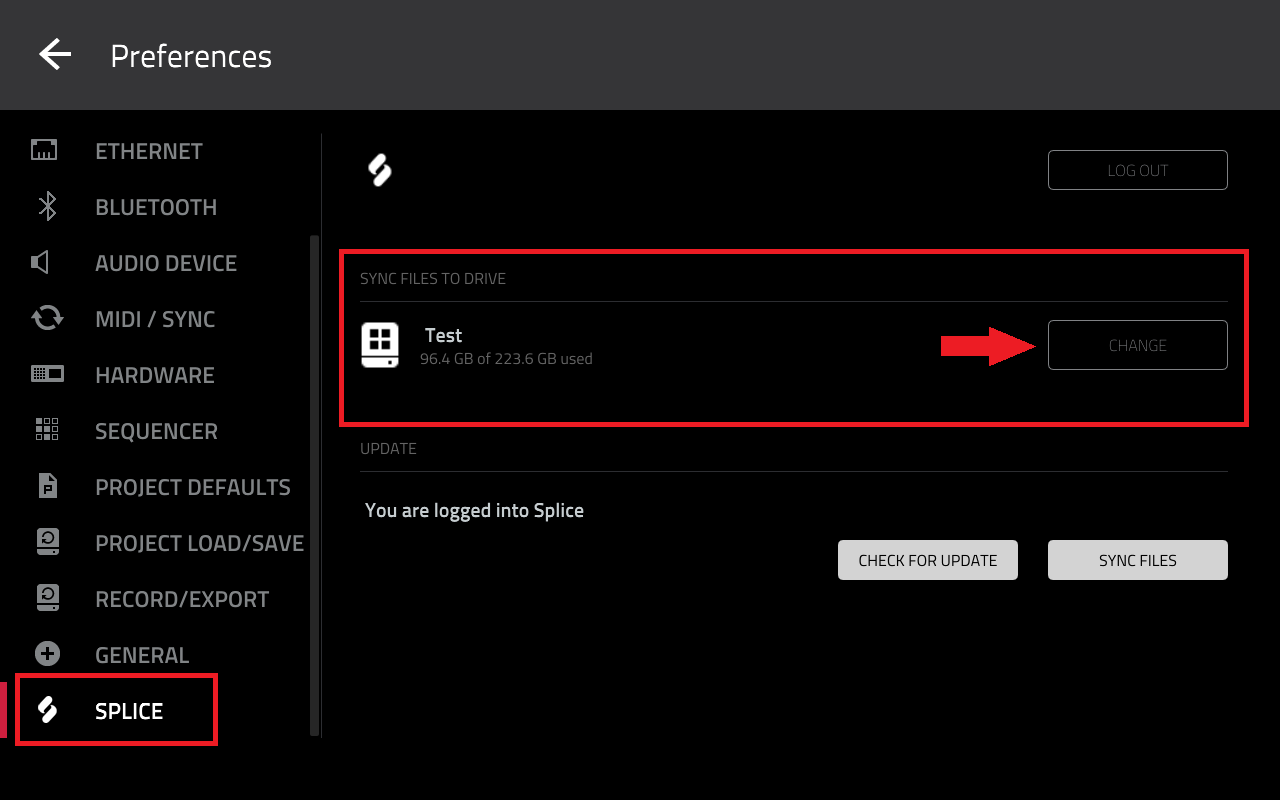Click the Preferences title
The image size is (1280, 800).
tap(191, 55)
